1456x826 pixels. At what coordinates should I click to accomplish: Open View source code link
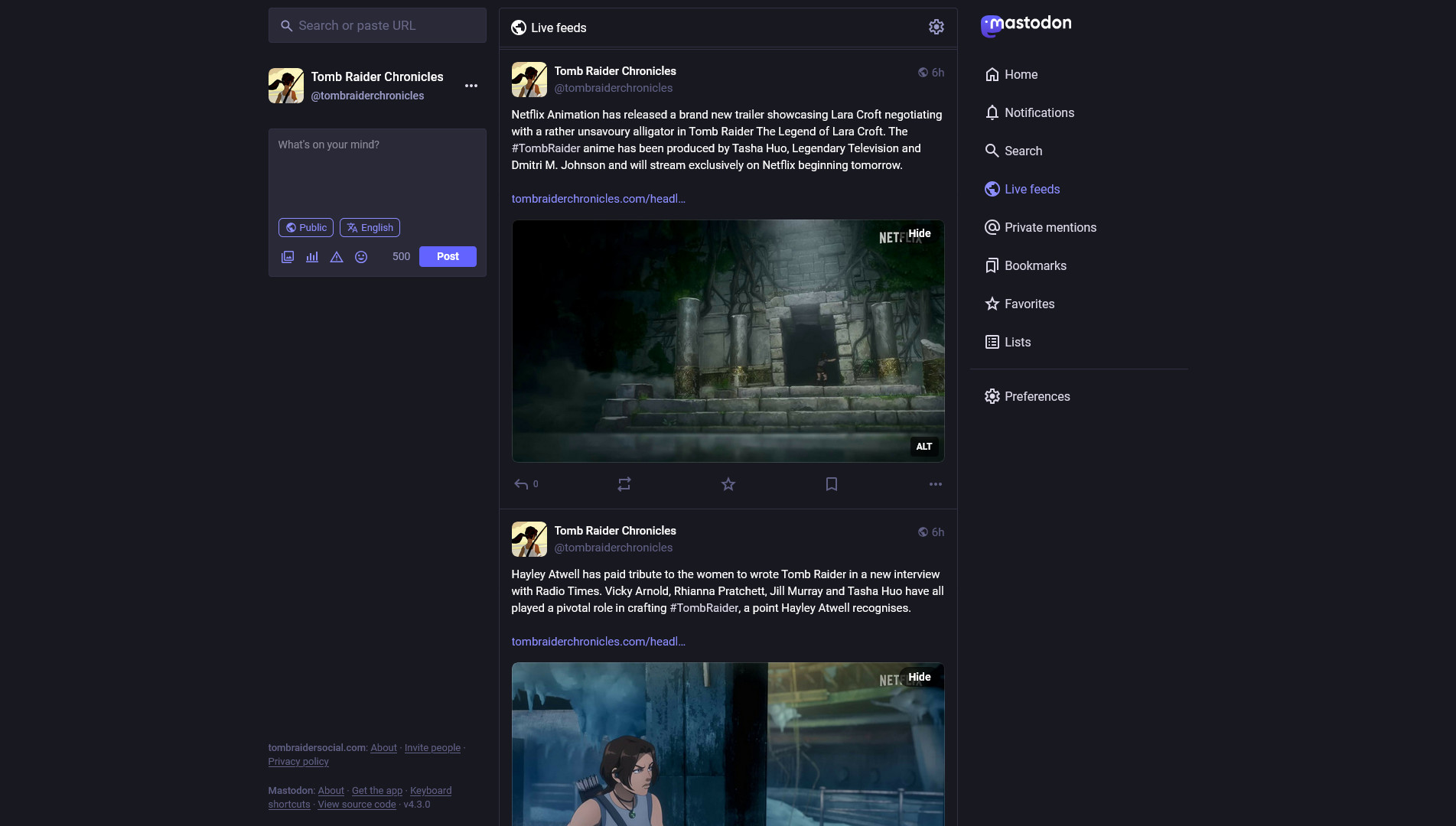pos(357,805)
